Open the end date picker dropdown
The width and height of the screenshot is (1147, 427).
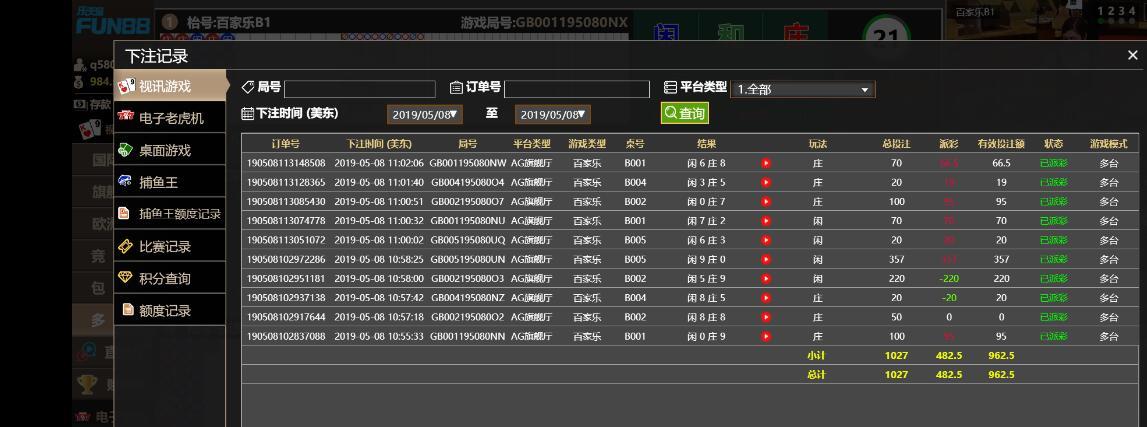coord(553,115)
